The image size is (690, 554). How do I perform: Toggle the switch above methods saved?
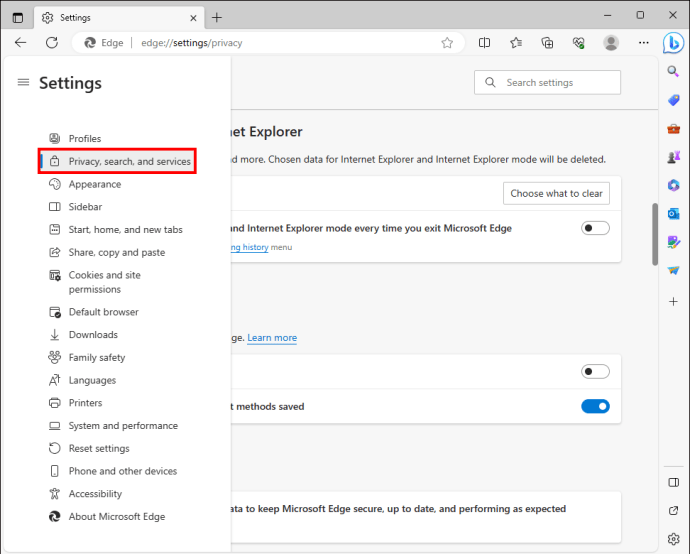click(x=595, y=371)
